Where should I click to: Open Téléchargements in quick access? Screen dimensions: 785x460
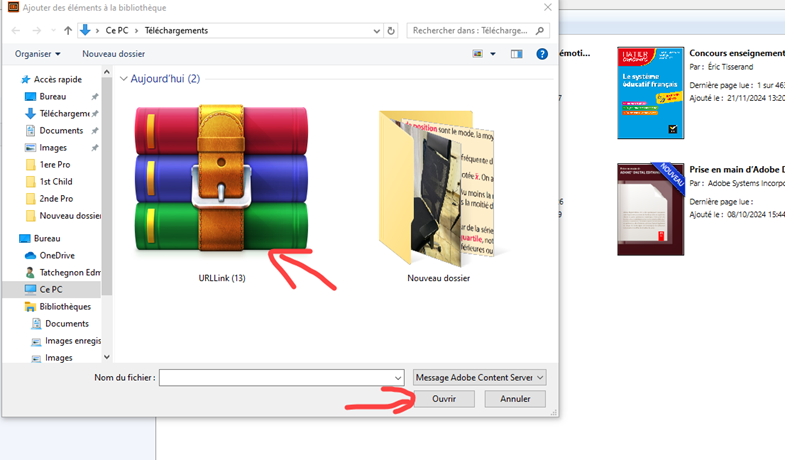point(65,114)
